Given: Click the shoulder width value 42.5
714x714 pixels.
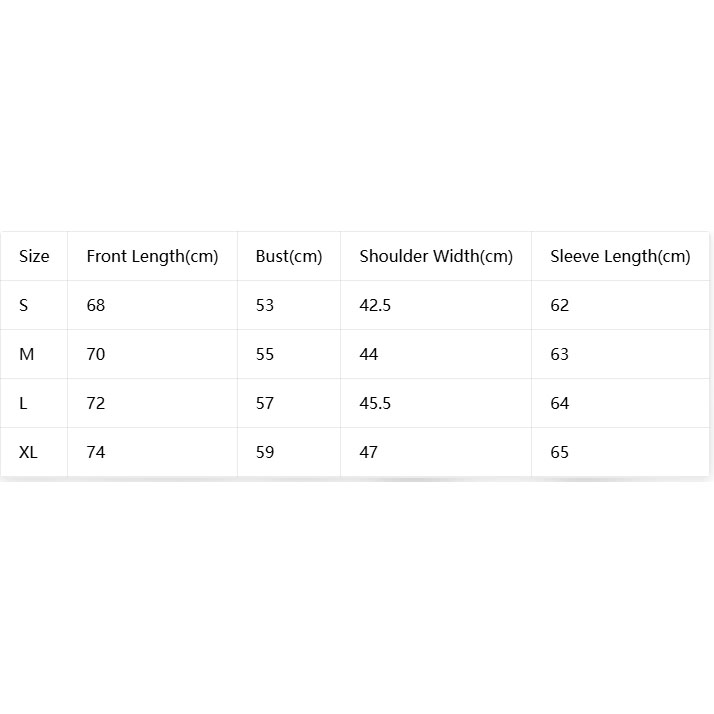Looking at the screenshot, I should pos(375,305).
